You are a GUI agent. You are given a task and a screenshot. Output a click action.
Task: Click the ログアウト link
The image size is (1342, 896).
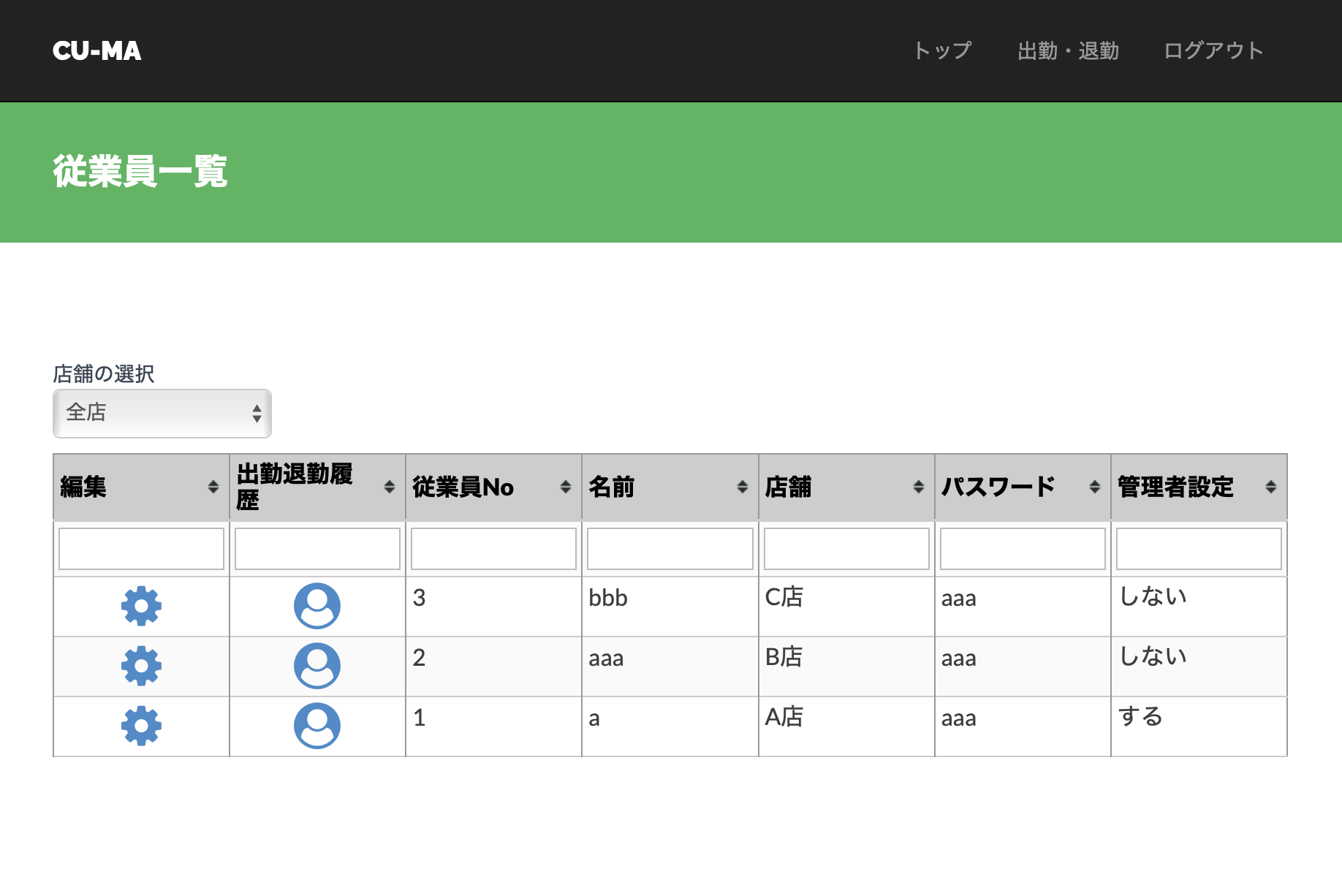(1213, 50)
